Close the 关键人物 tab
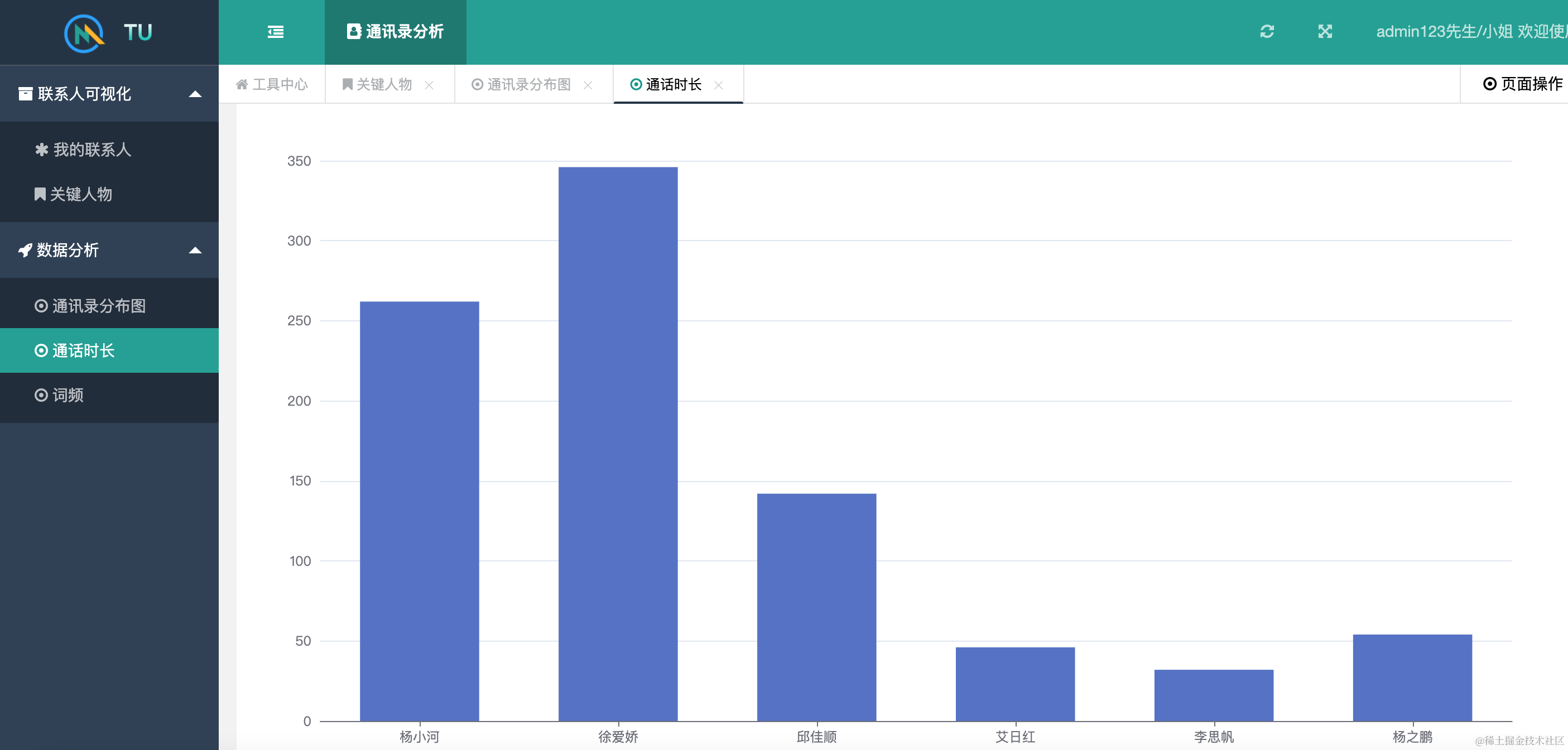 [x=429, y=85]
